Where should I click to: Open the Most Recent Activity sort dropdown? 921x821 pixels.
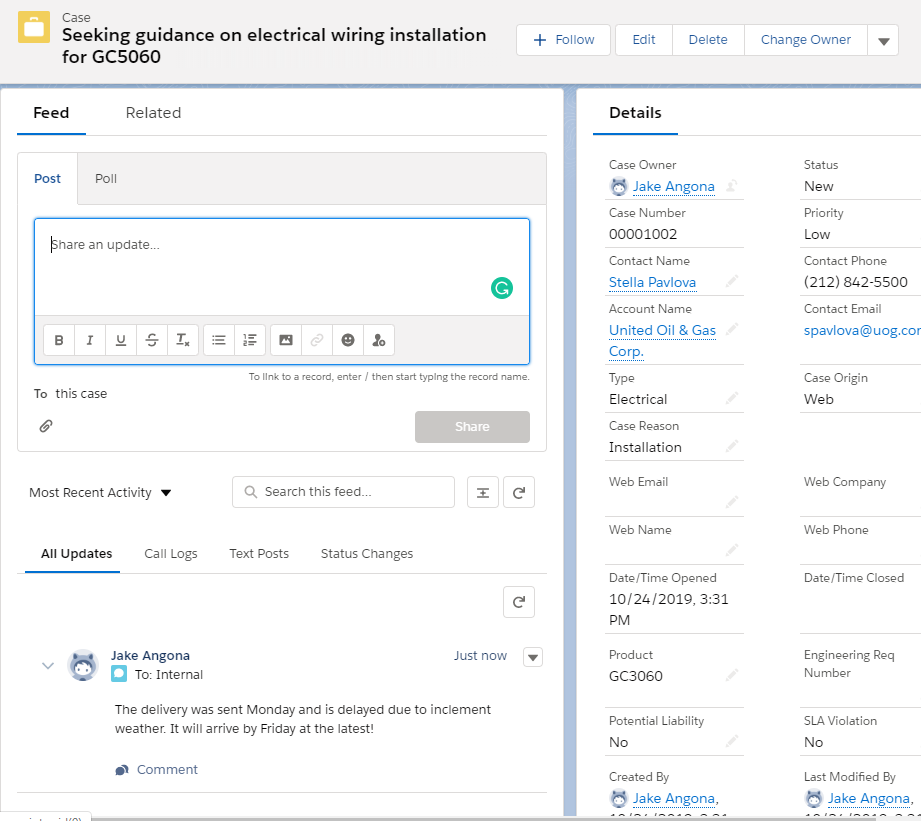[x=100, y=493]
